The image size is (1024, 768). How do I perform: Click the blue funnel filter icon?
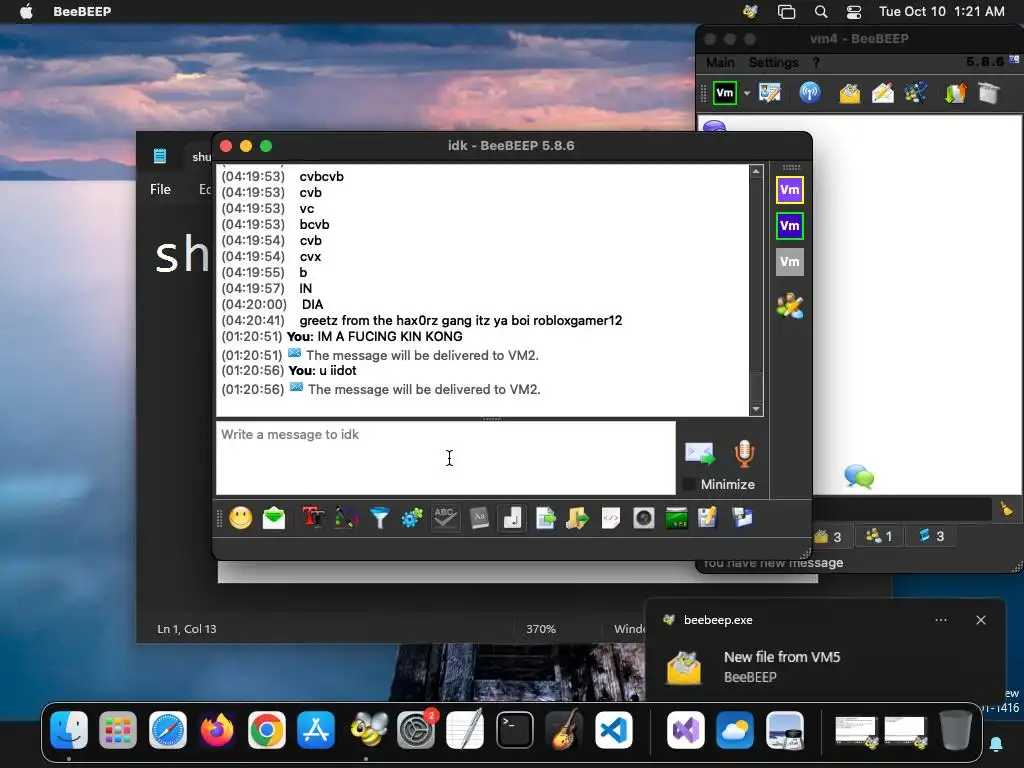tap(379, 518)
